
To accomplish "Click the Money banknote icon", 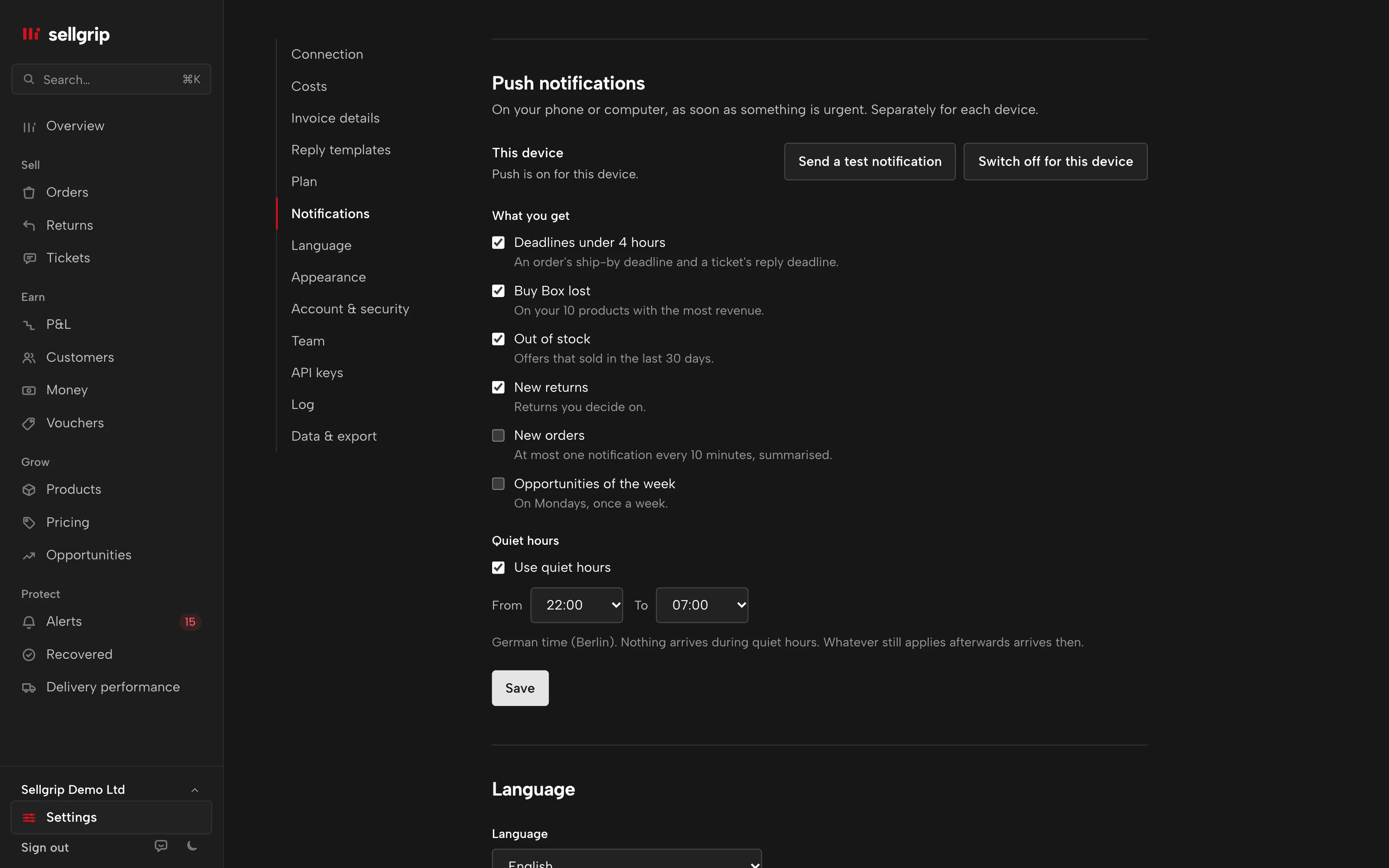I will [29, 390].
